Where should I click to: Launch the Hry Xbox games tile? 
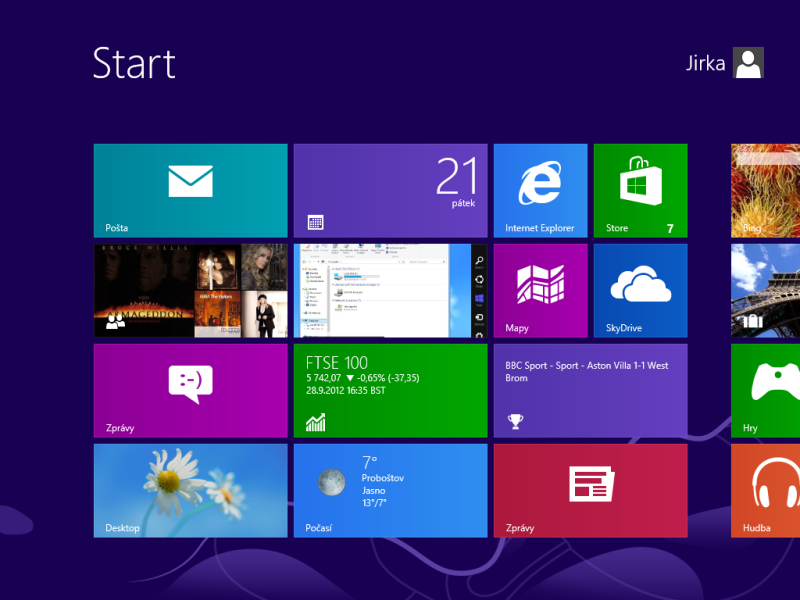tap(766, 390)
